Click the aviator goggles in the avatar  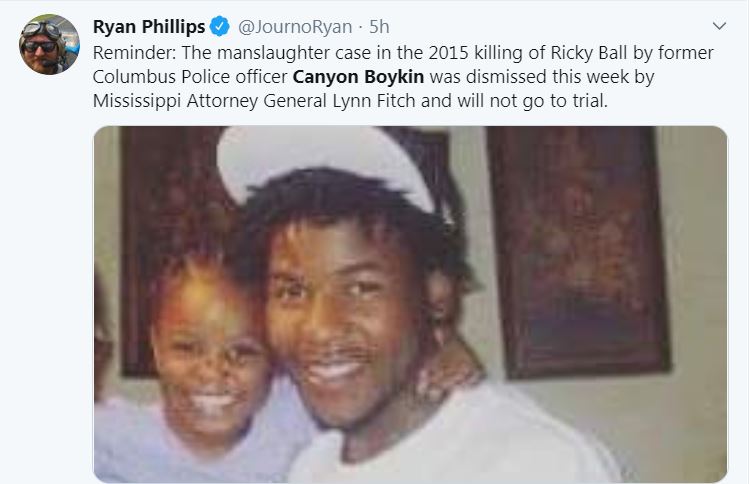pyautogui.click(x=42, y=30)
